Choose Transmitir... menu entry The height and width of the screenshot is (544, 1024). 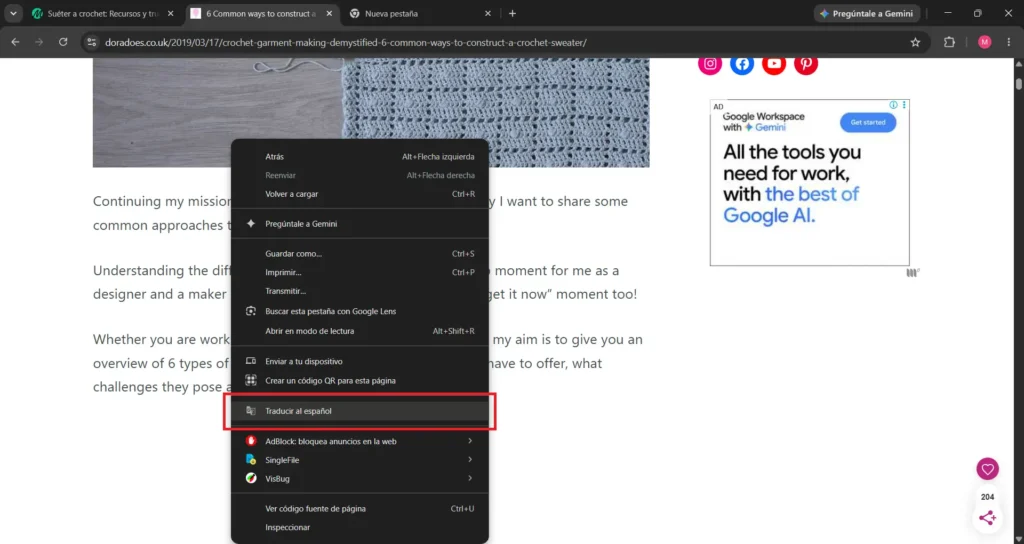pyautogui.click(x=360, y=291)
